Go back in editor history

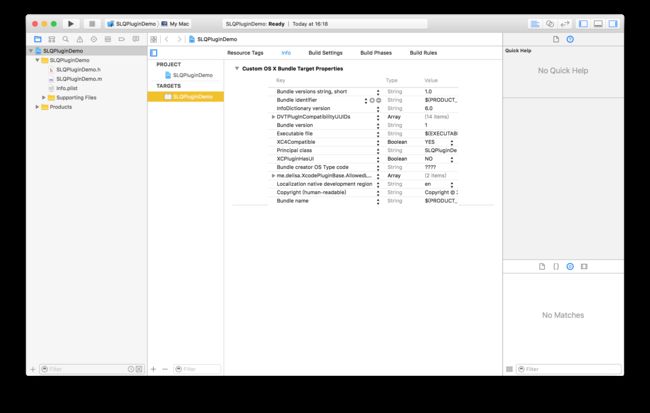167,39
